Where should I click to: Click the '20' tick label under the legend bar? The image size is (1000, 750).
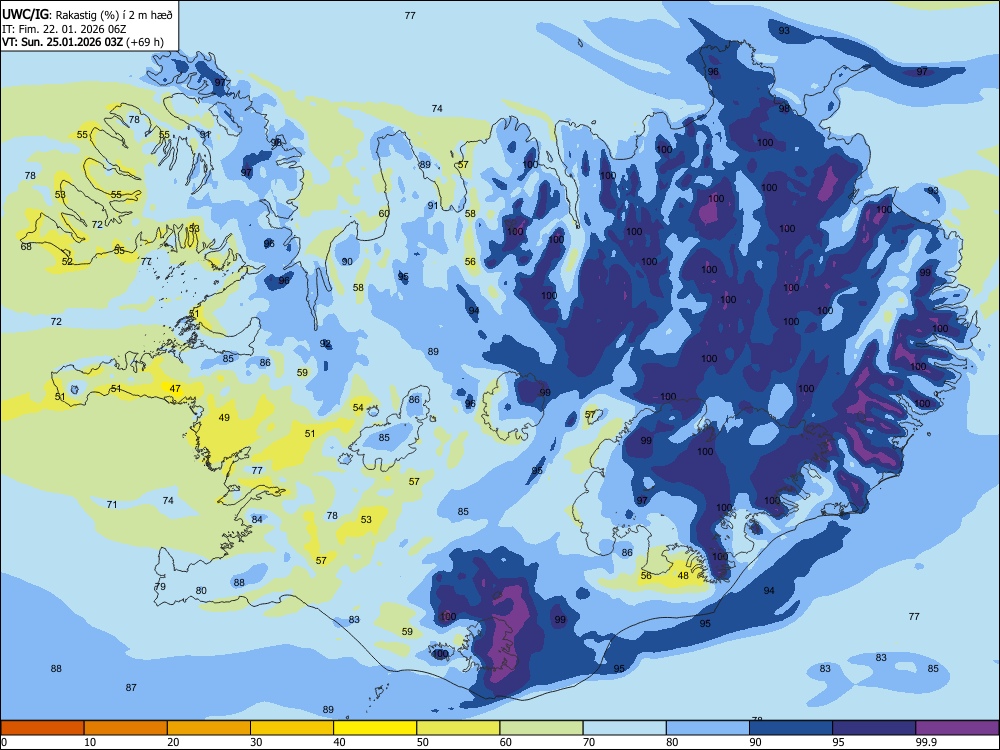pyautogui.click(x=173, y=742)
